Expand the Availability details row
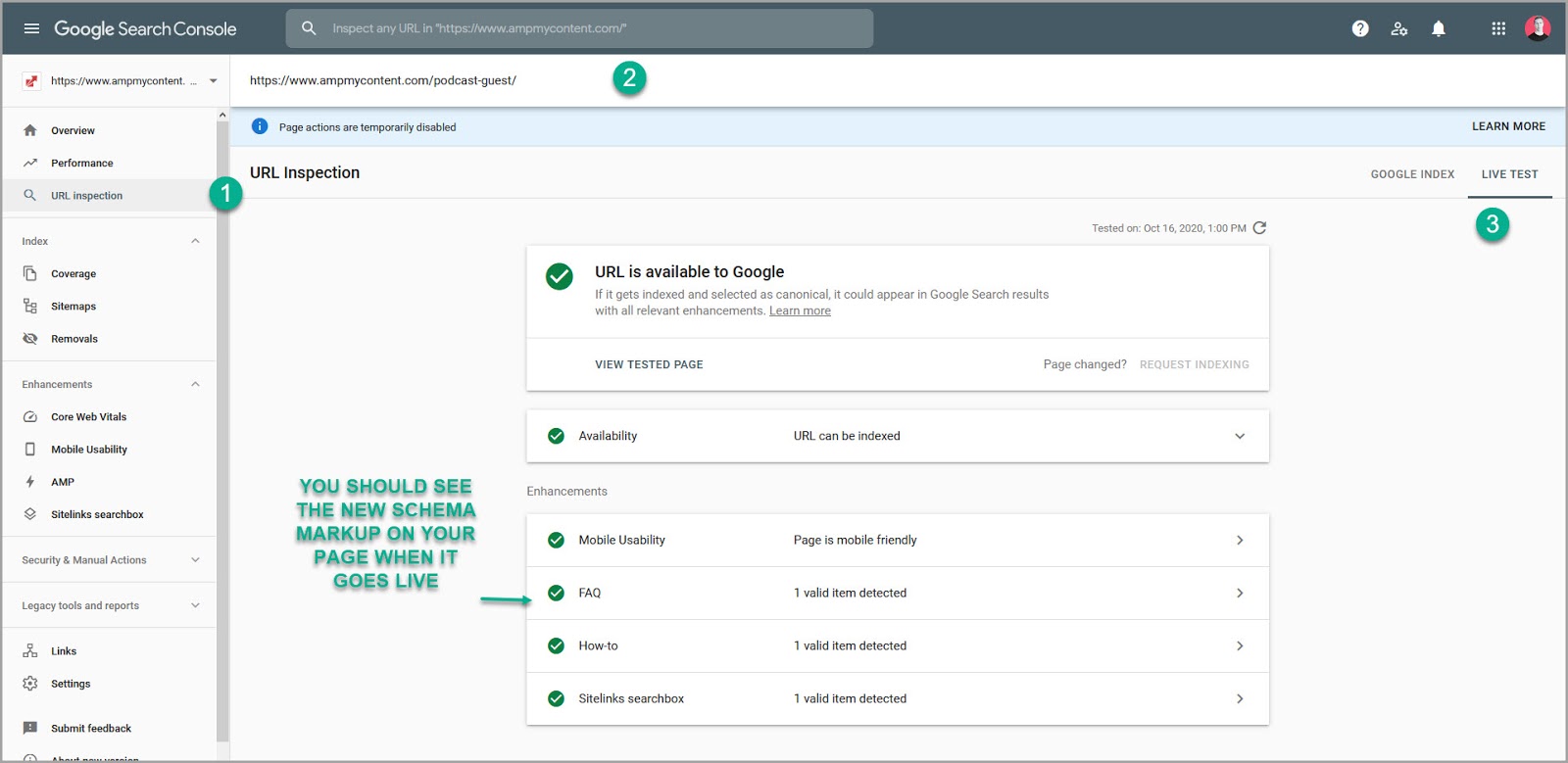1568x763 pixels. [1240, 437]
